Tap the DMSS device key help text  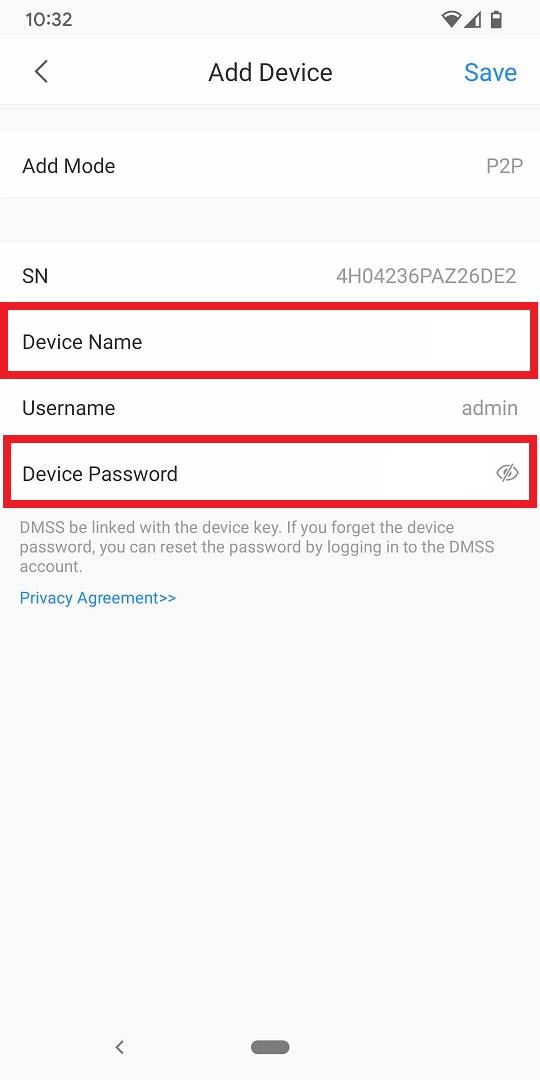257,547
